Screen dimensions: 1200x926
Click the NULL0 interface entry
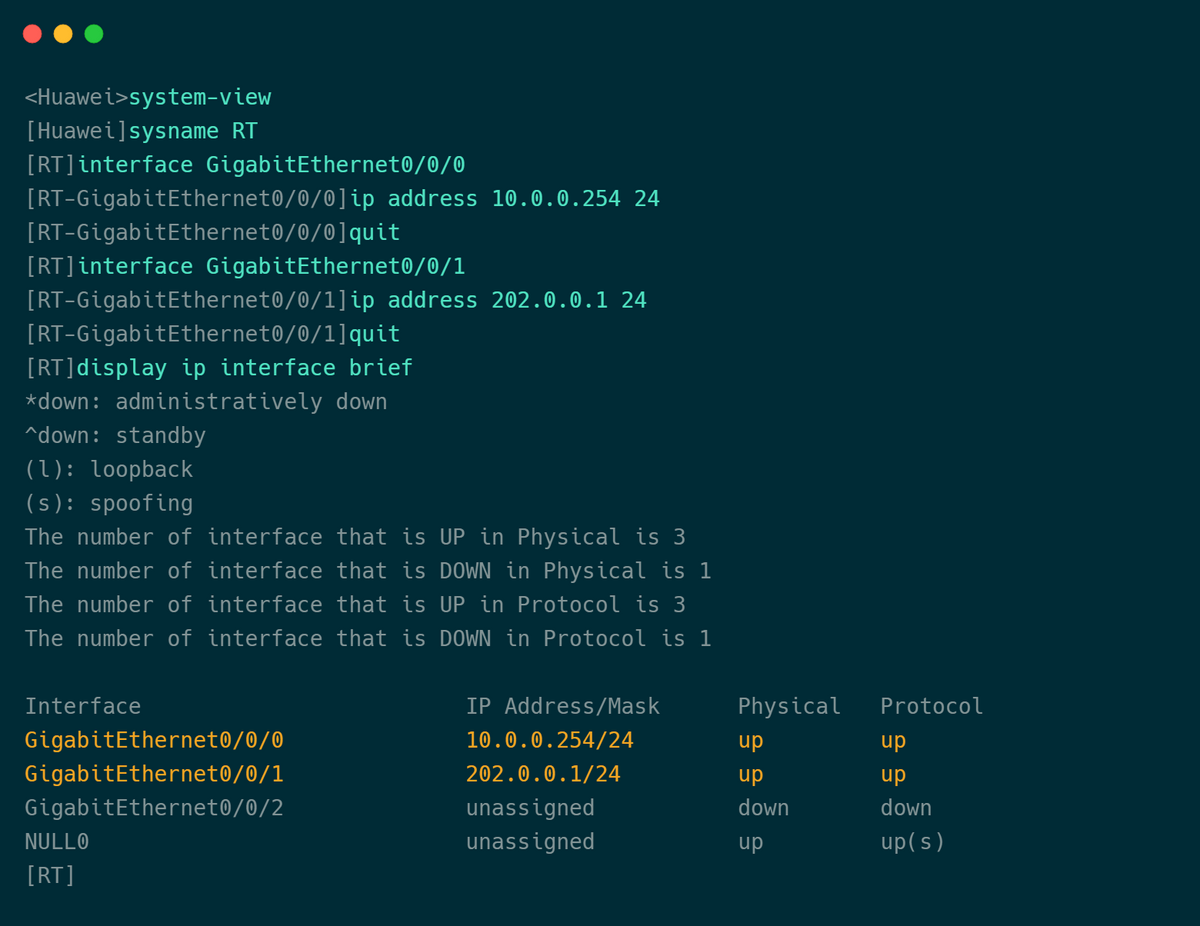pyautogui.click(x=57, y=842)
